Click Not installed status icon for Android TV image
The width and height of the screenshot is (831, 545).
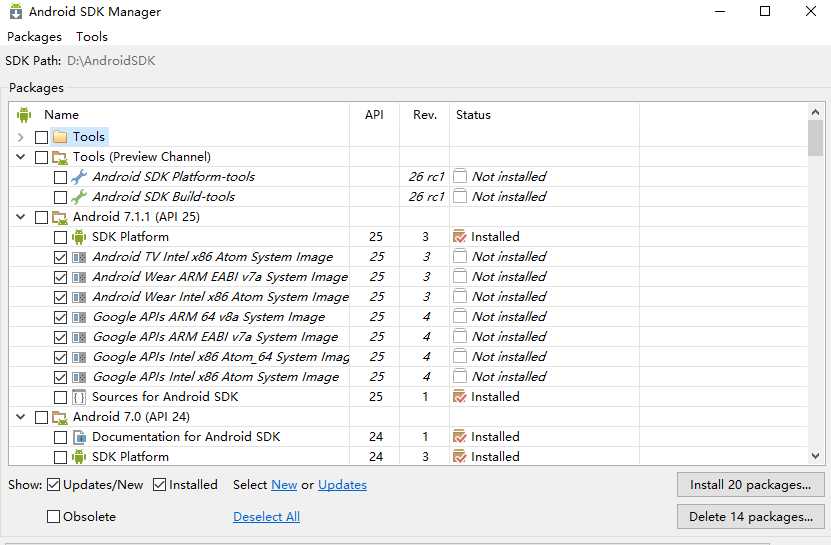click(460, 256)
